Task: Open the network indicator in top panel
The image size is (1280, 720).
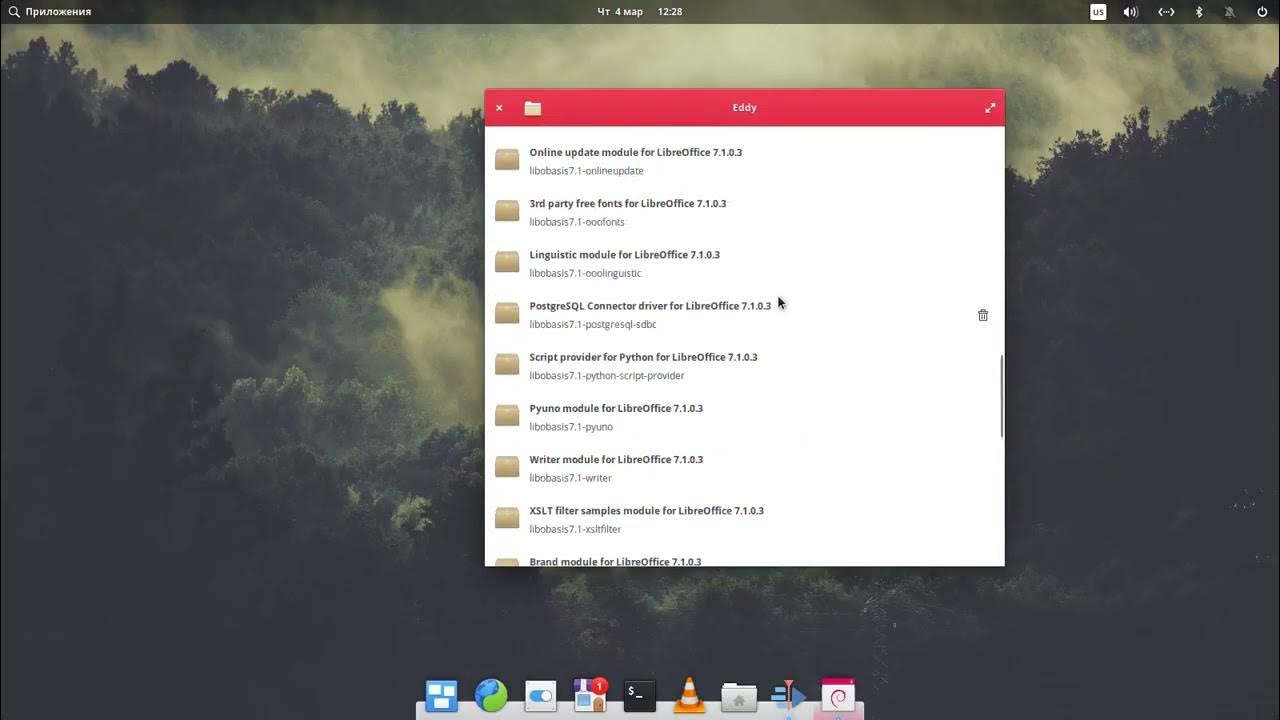Action: 1166,12
